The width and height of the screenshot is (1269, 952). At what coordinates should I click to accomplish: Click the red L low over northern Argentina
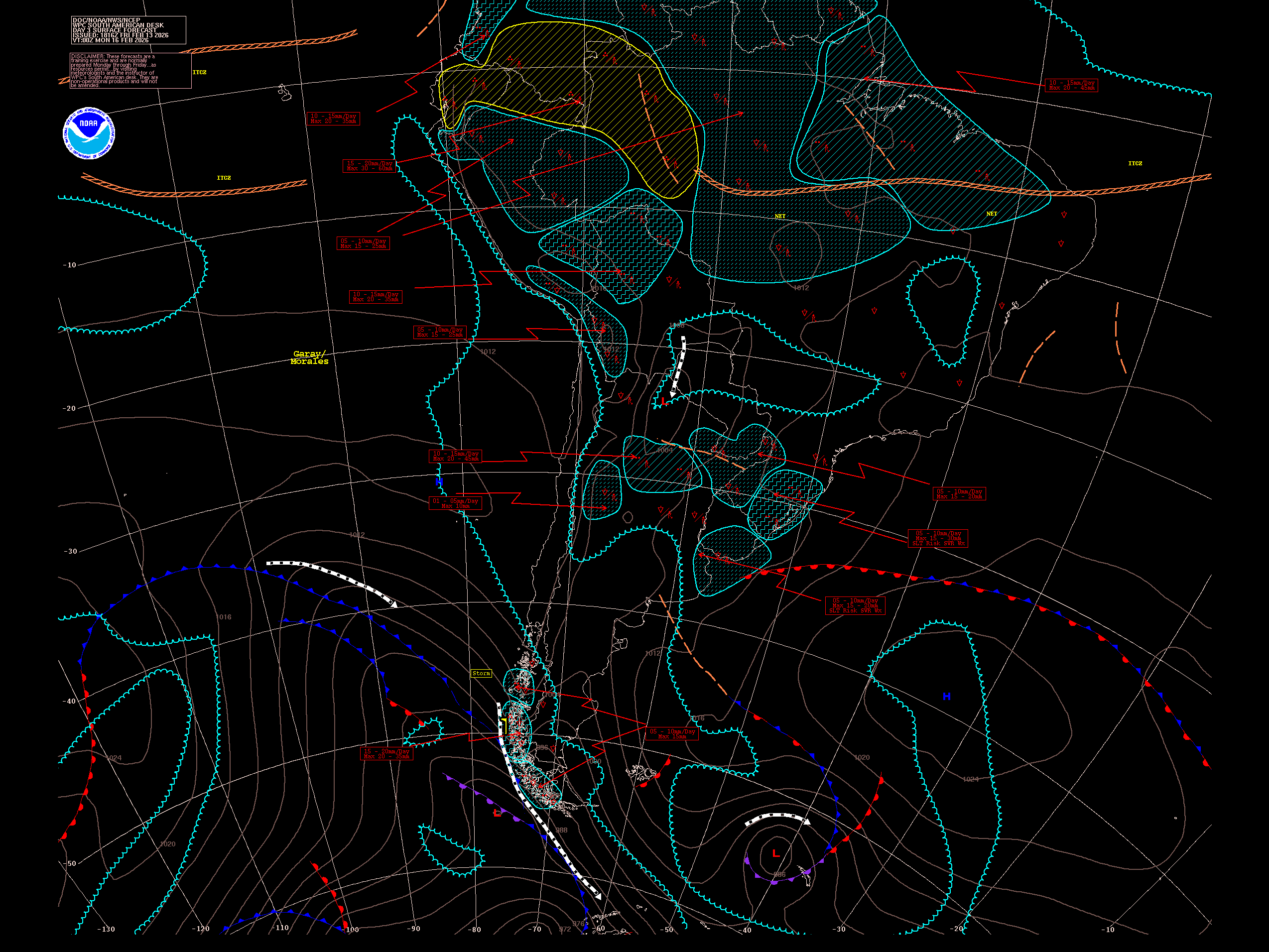664,401
